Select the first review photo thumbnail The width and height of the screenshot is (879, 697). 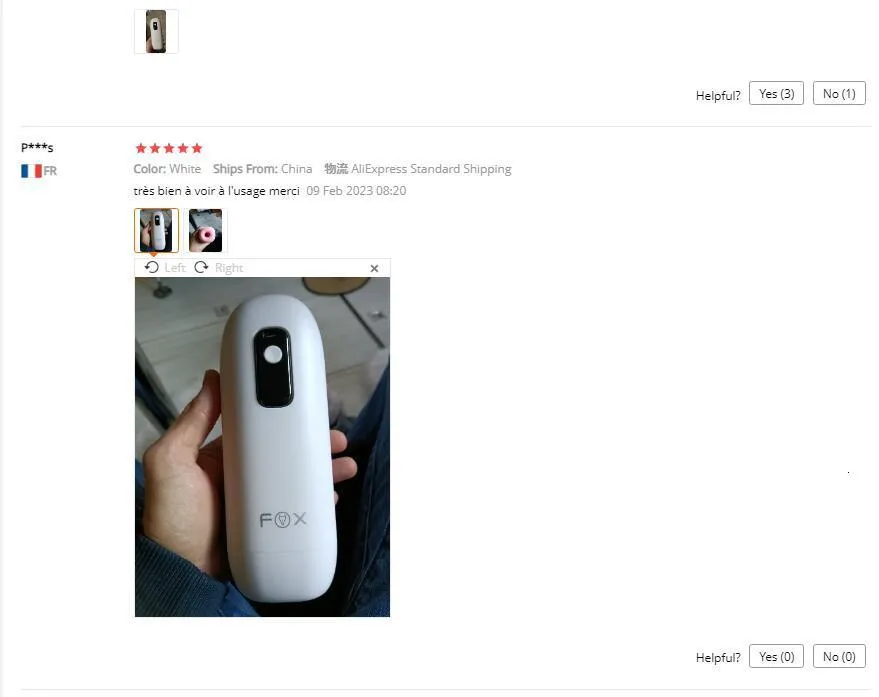[x=156, y=230]
